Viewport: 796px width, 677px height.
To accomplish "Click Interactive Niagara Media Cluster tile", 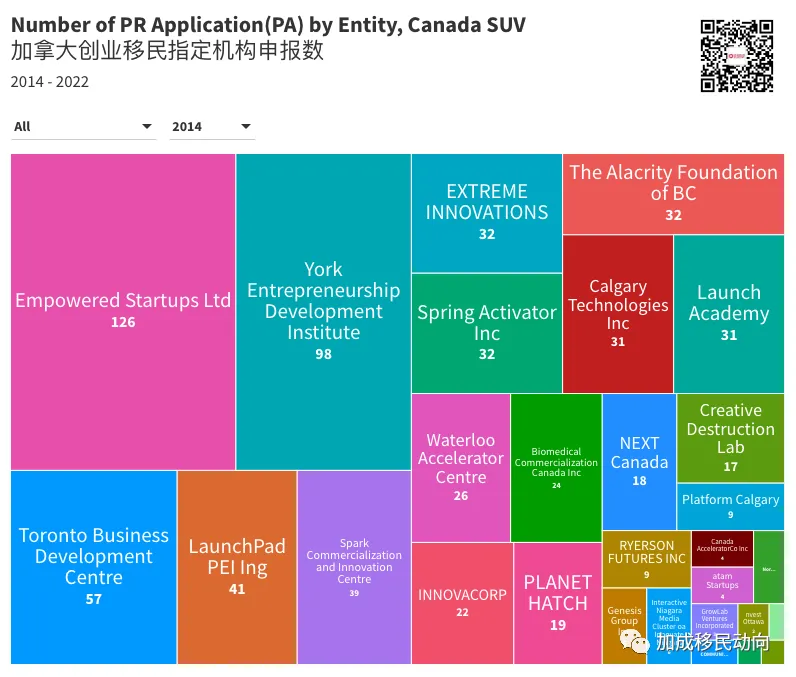I will (669, 626).
